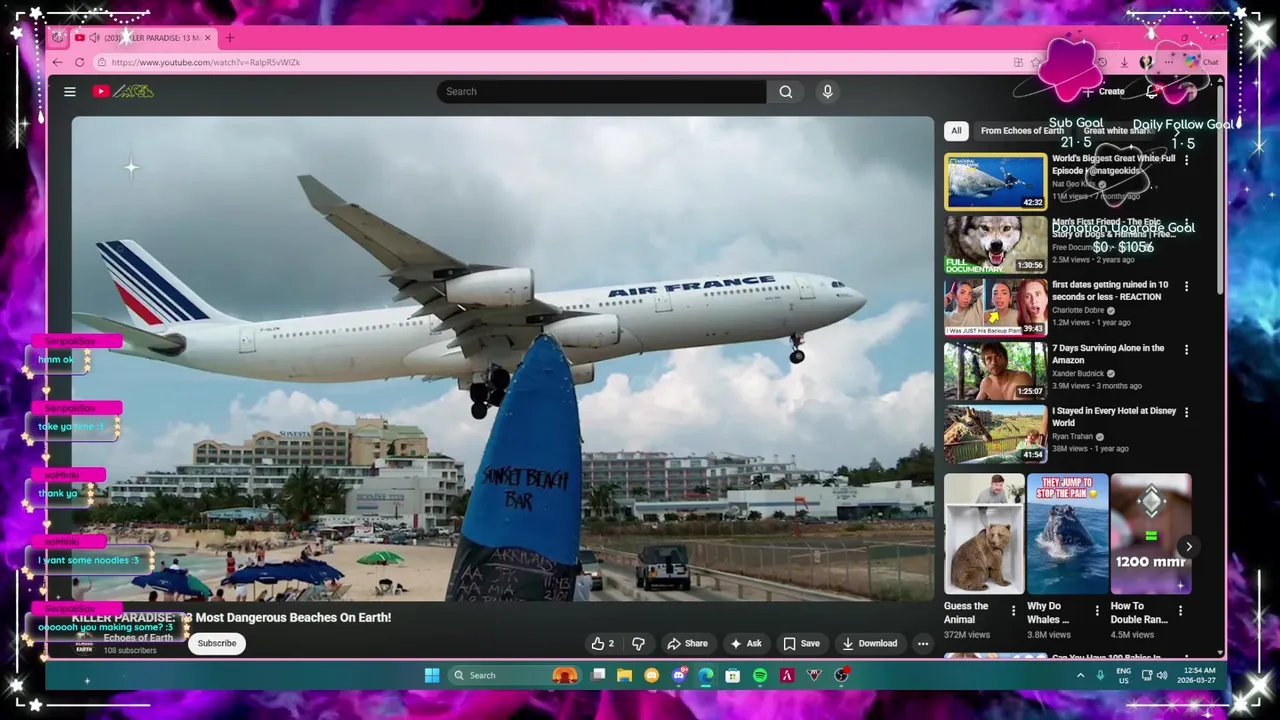Dislike the video with the thumbs down

[x=638, y=643]
